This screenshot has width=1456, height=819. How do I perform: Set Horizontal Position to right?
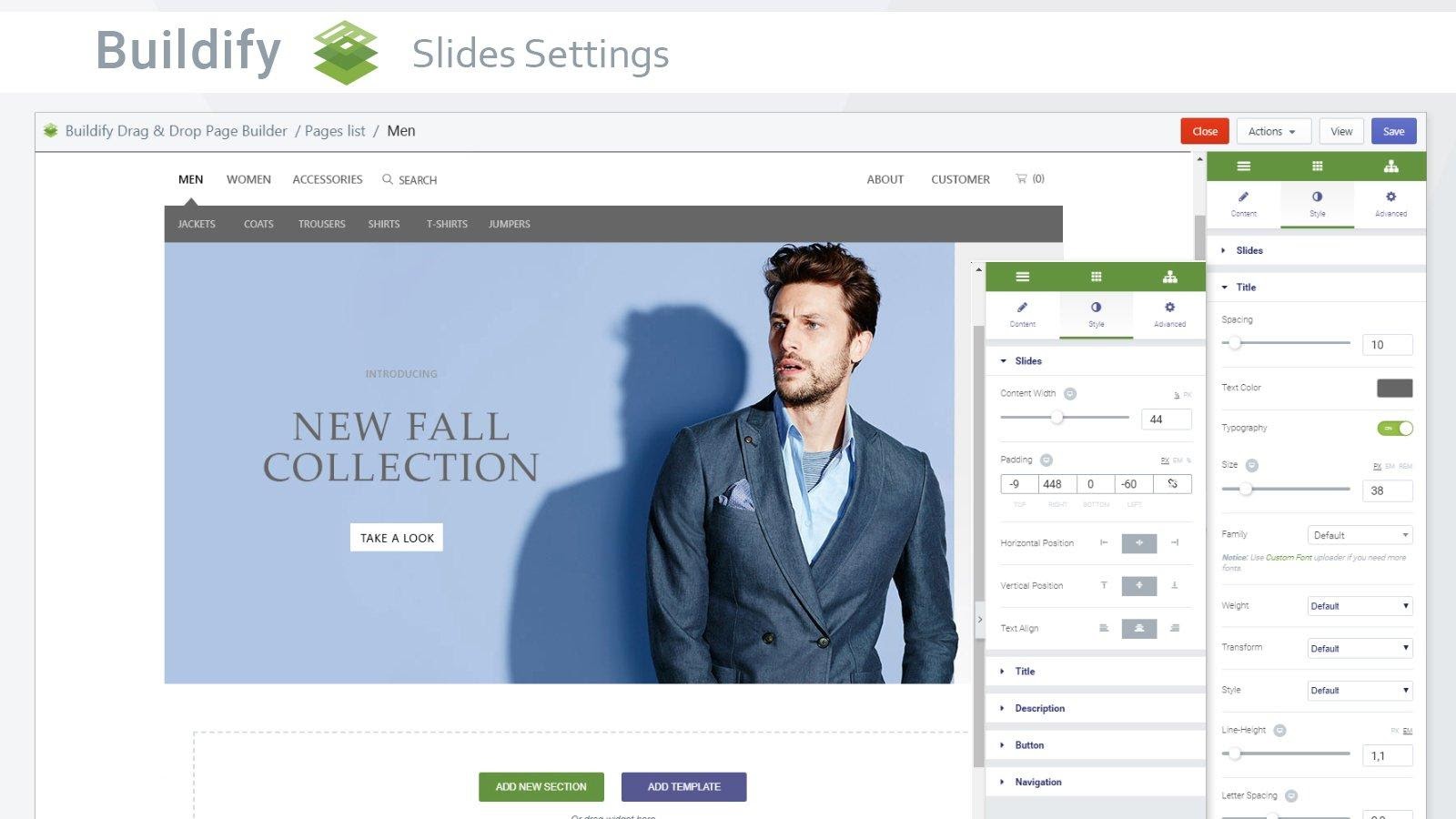click(1175, 542)
